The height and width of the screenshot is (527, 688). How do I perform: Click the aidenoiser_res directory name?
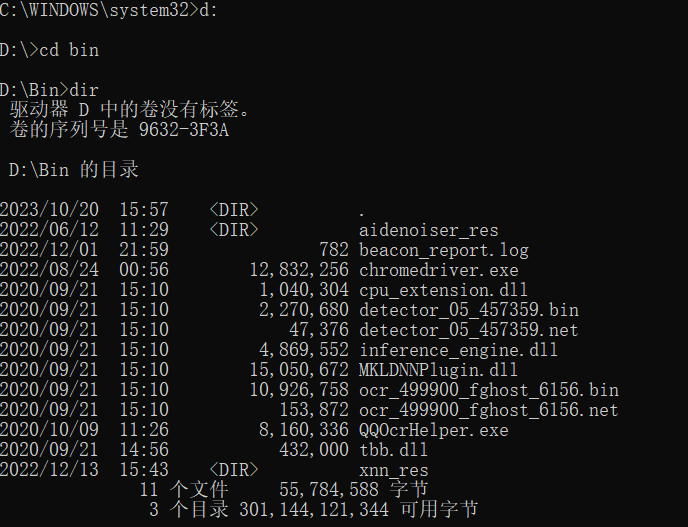tap(429, 230)
